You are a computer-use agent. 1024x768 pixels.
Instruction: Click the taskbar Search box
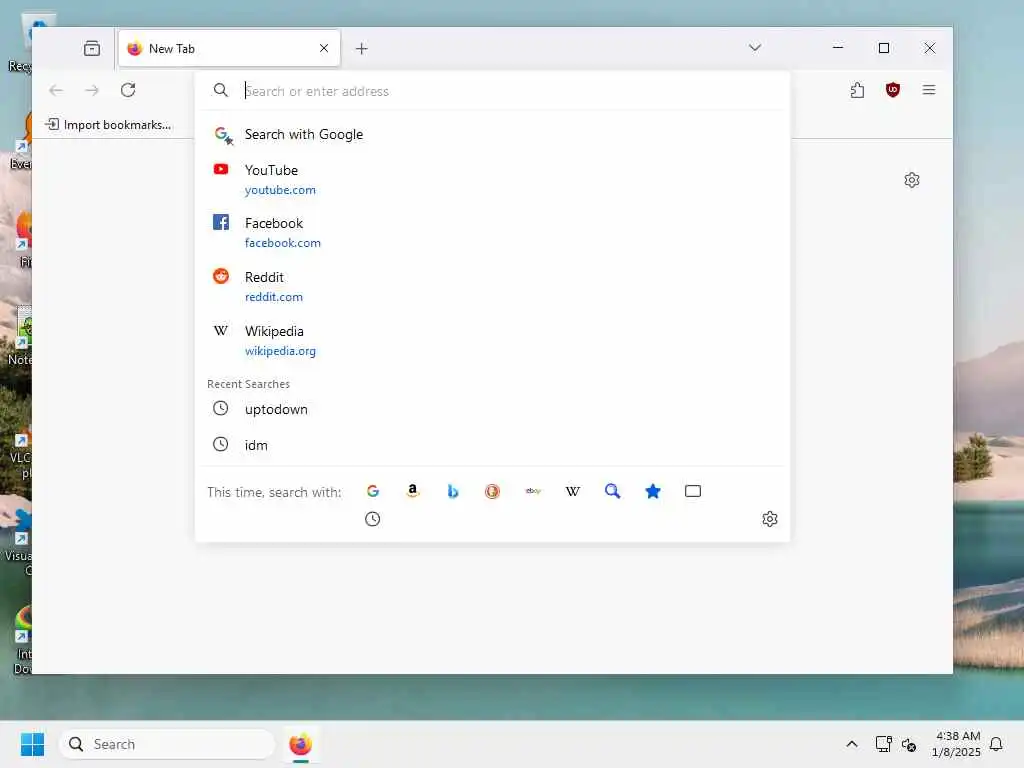coord(167,744)
